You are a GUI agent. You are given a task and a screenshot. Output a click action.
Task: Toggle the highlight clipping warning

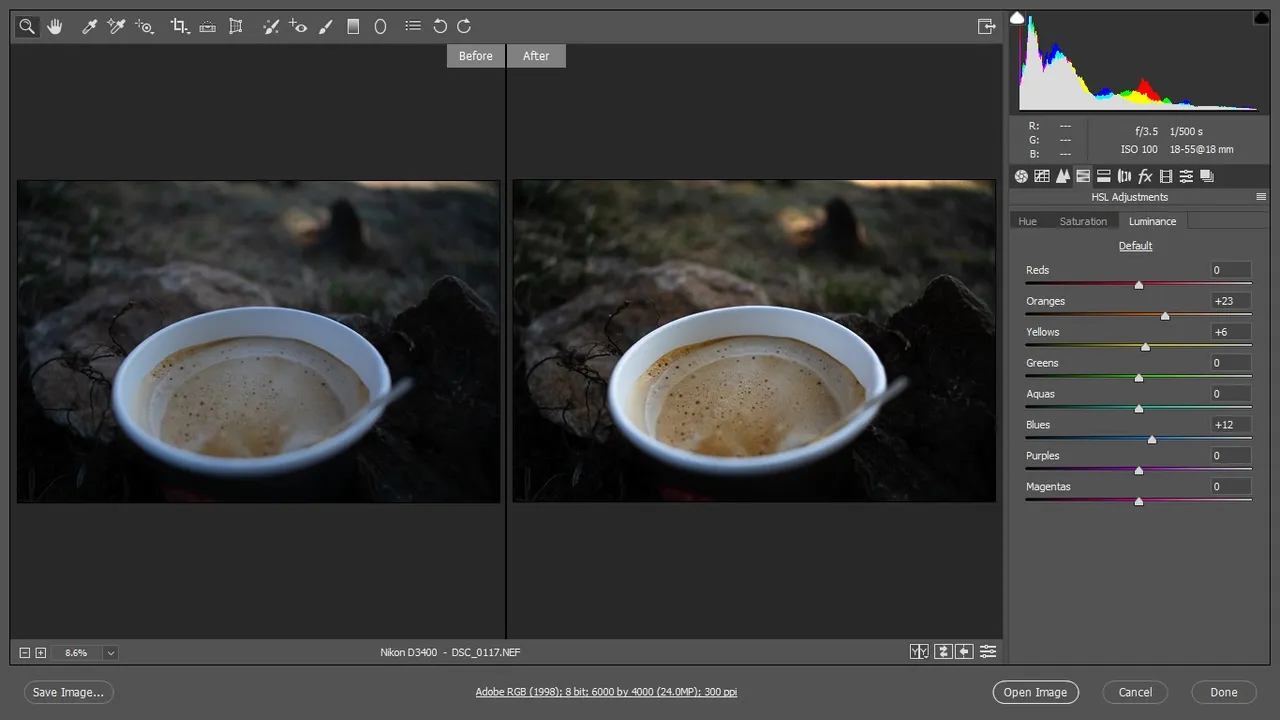click(x=1260, y=17)
